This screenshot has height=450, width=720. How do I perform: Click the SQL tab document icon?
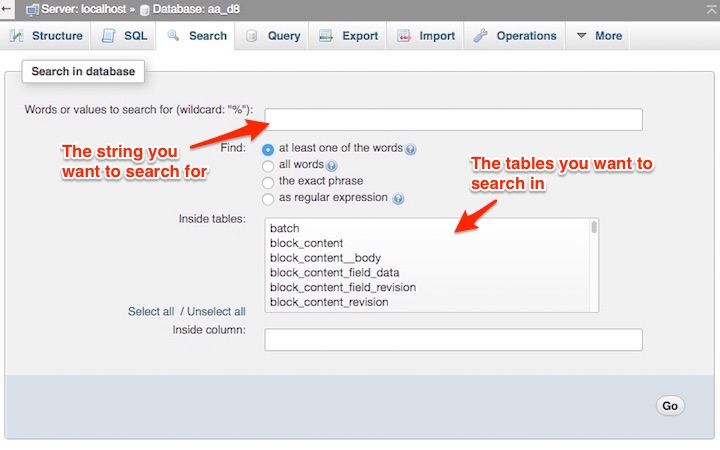pyautogui.click(x=108, y=36)
